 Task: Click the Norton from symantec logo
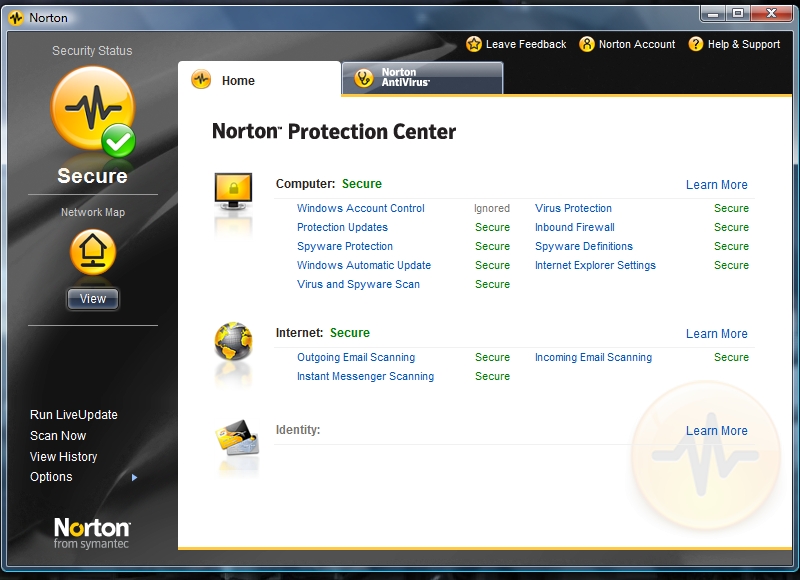pos(92,533)
